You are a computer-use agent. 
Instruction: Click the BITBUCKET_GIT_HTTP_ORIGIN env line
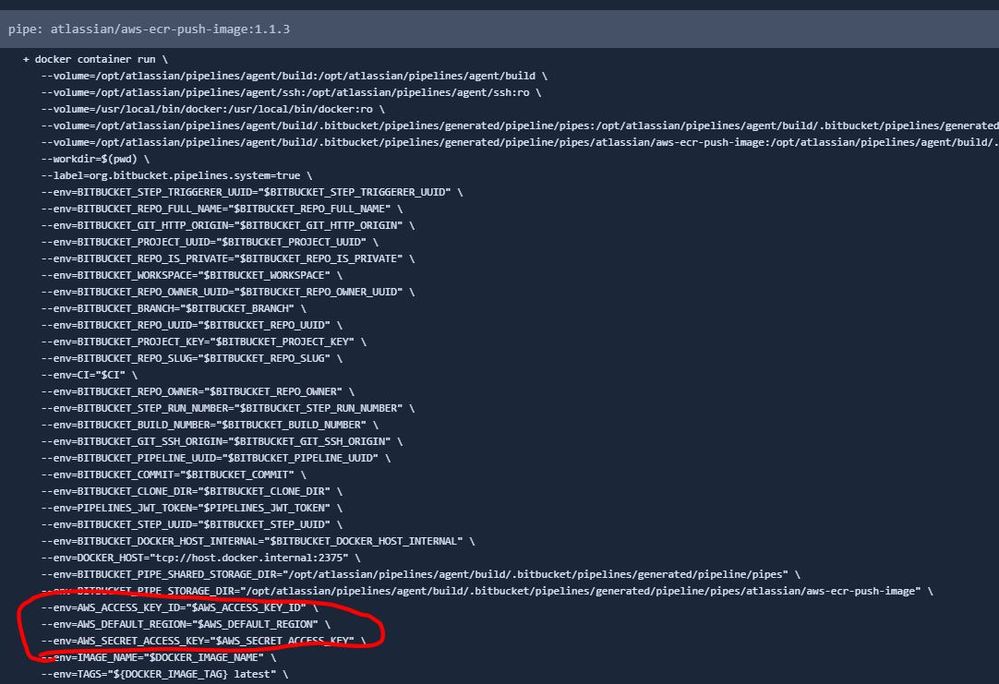[228, 225]
